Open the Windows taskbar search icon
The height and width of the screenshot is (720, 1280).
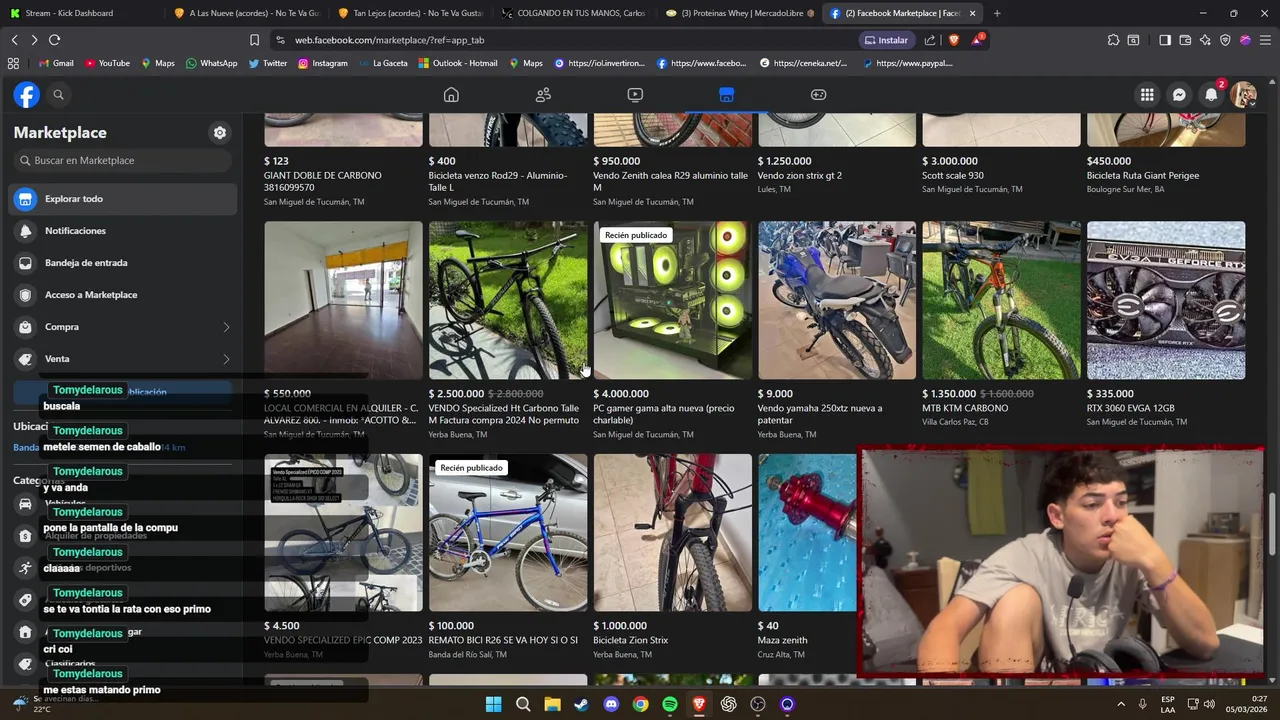coord(523,704)
